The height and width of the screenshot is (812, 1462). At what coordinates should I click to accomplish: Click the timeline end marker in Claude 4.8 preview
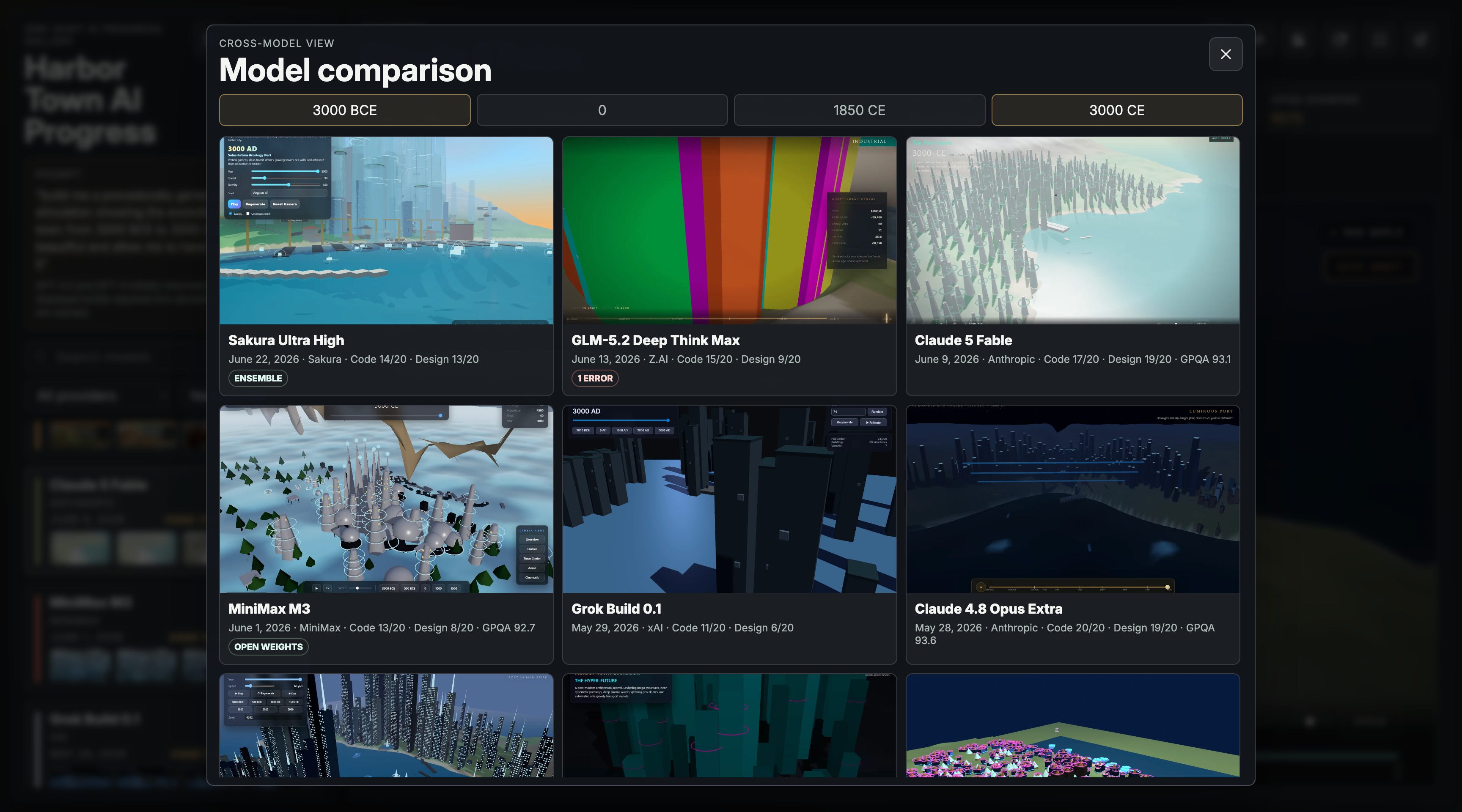tap(1168, 587)
